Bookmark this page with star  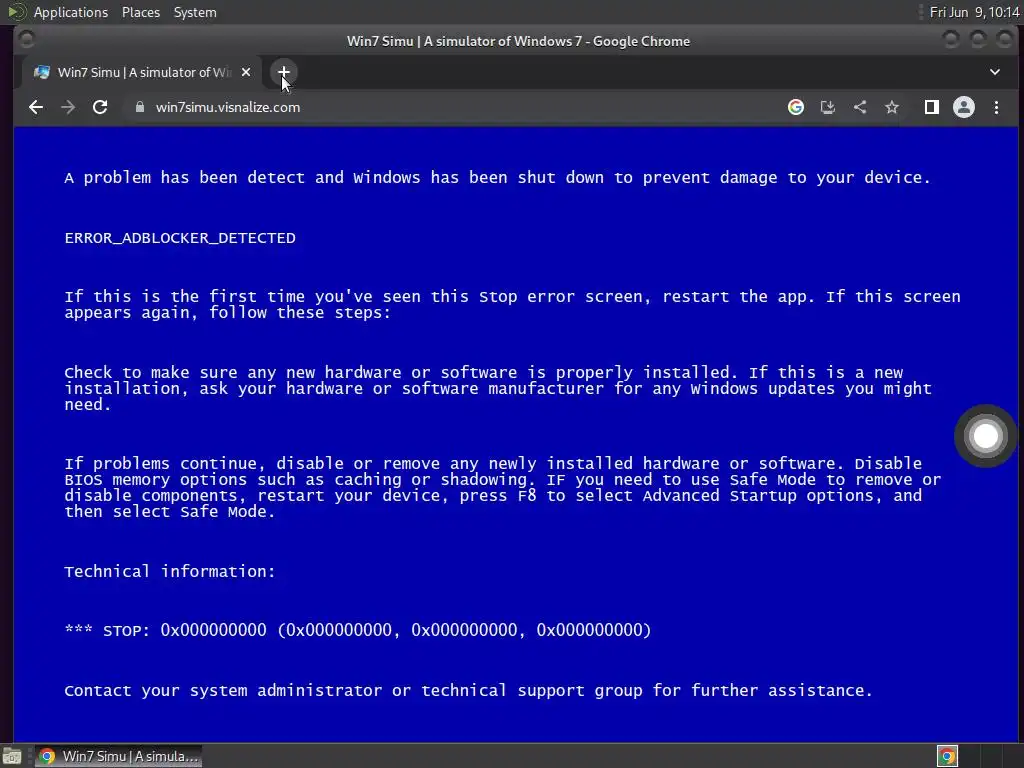point(891,107)
